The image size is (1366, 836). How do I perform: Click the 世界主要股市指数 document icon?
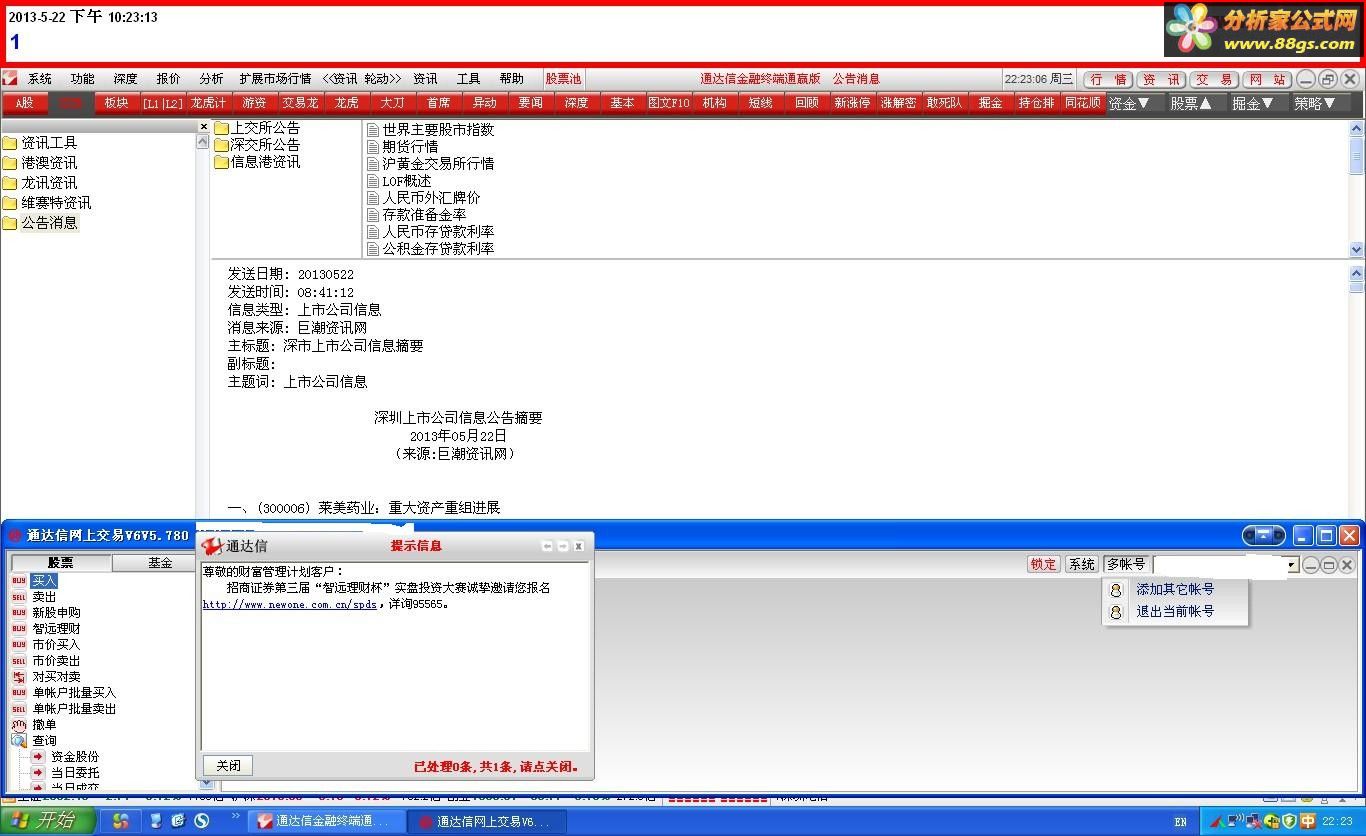pos(373,130)
